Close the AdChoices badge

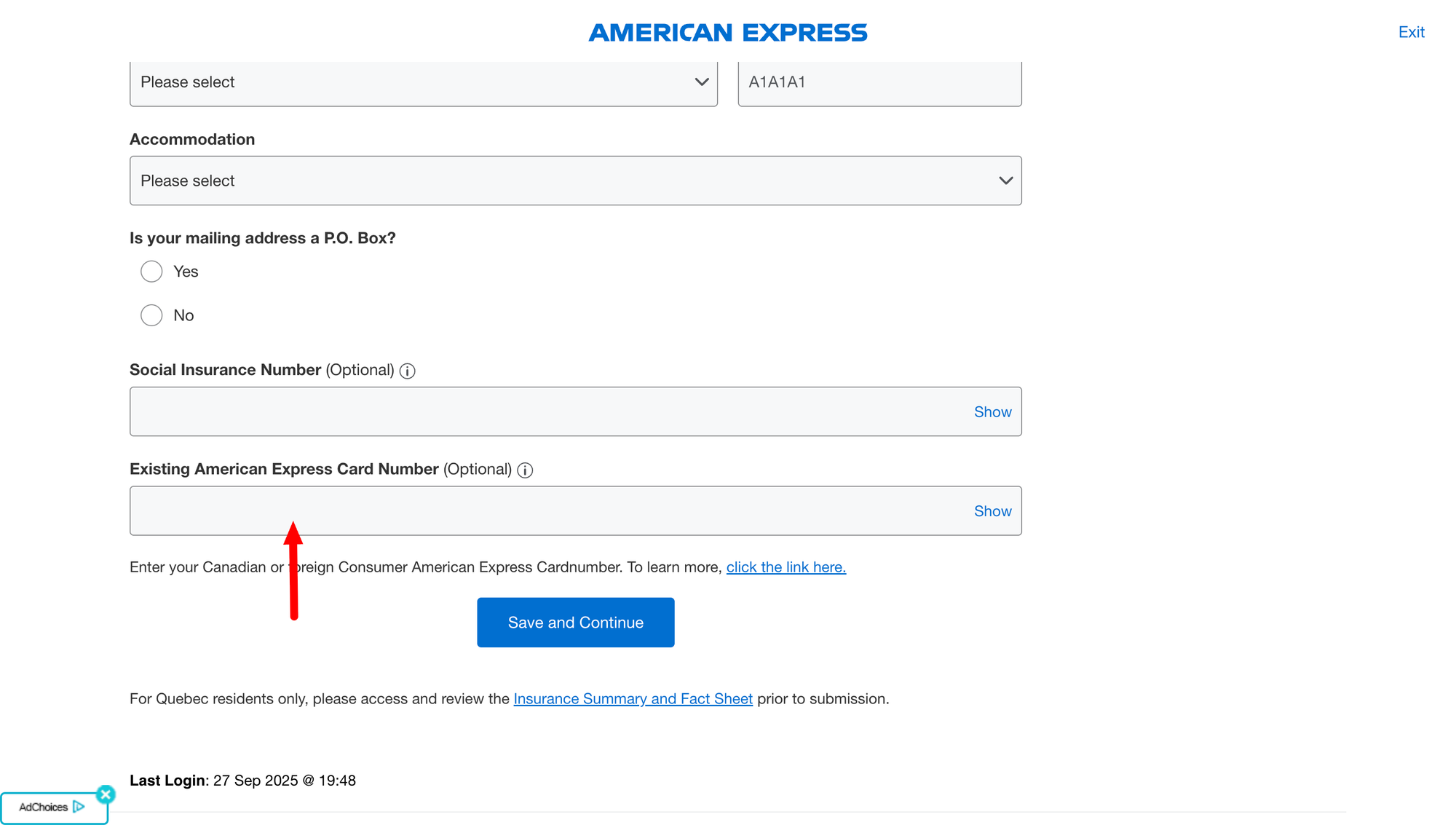point(106,794)
